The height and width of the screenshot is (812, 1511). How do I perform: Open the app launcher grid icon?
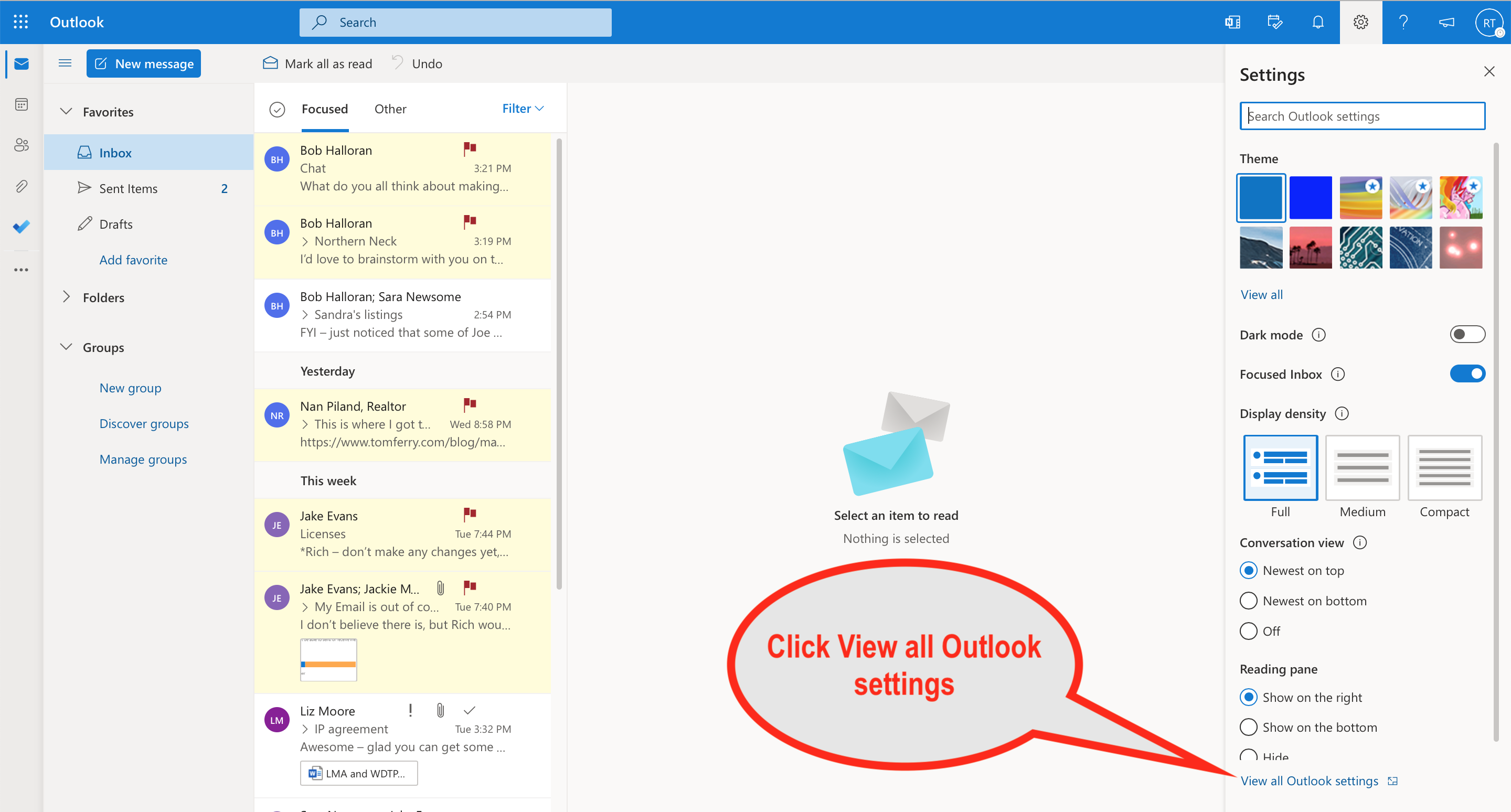(x=20, y=22)
